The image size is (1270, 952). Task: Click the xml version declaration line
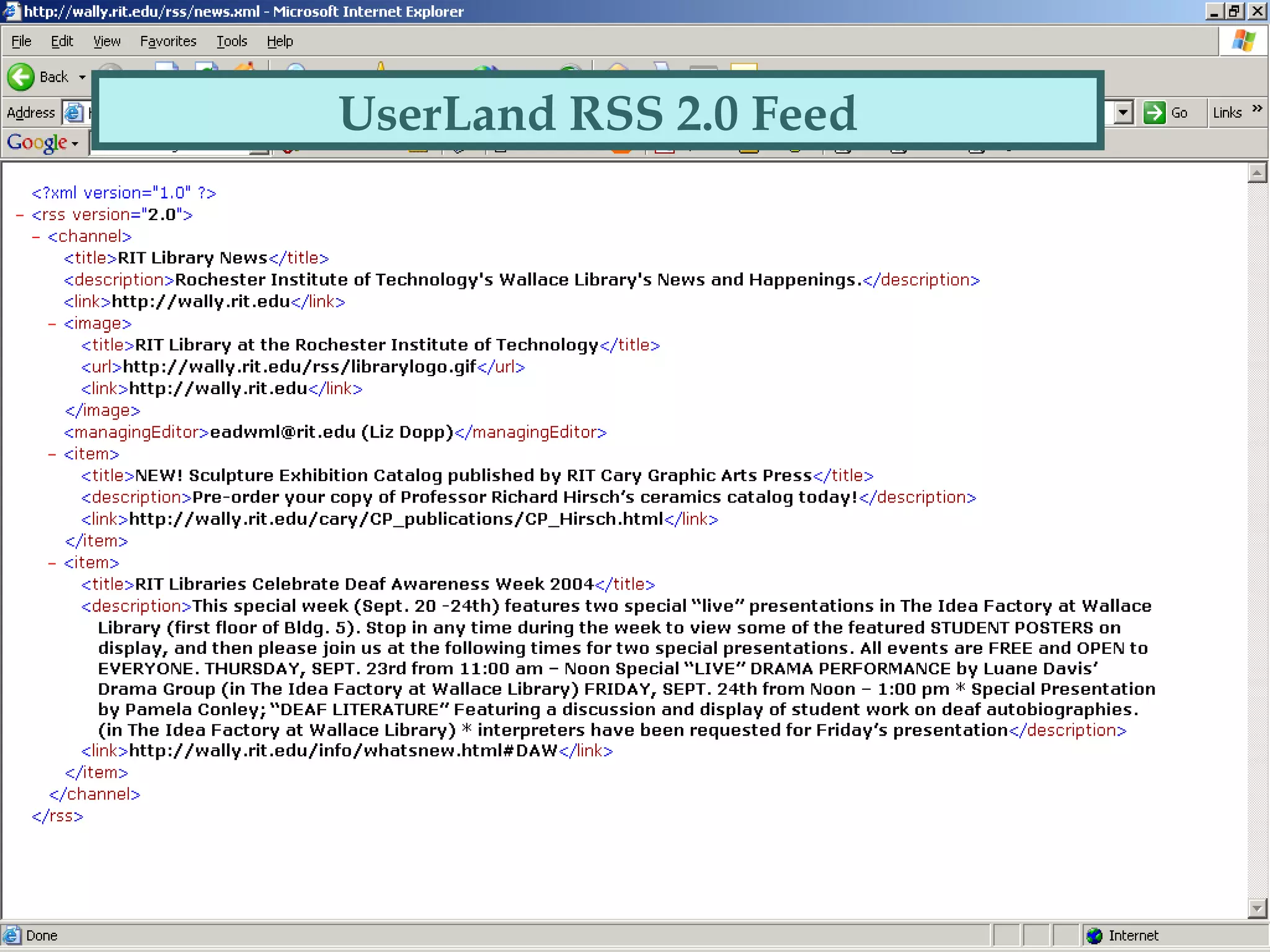(124, 193)
